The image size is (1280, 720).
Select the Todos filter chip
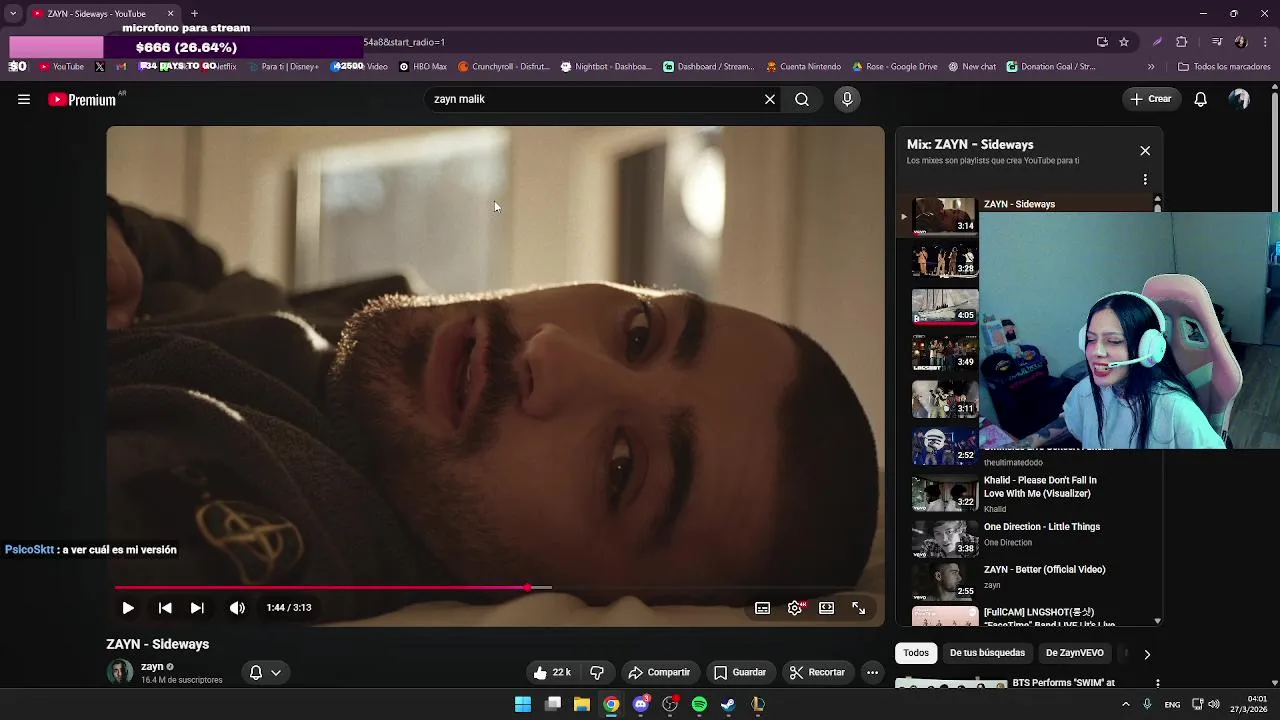coord(916,653)
